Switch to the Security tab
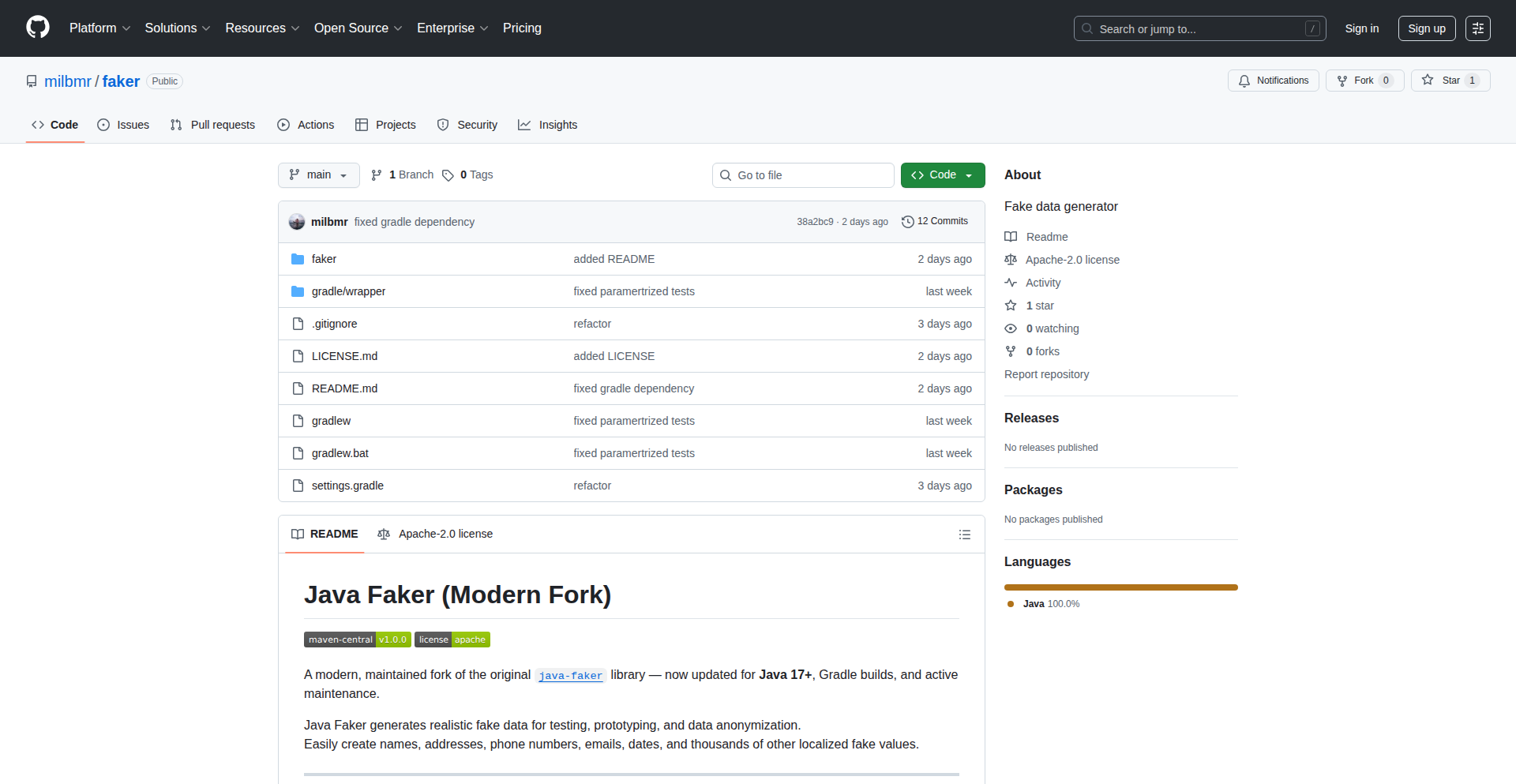This screenshot has height=784, width=1516. point(467,125)
